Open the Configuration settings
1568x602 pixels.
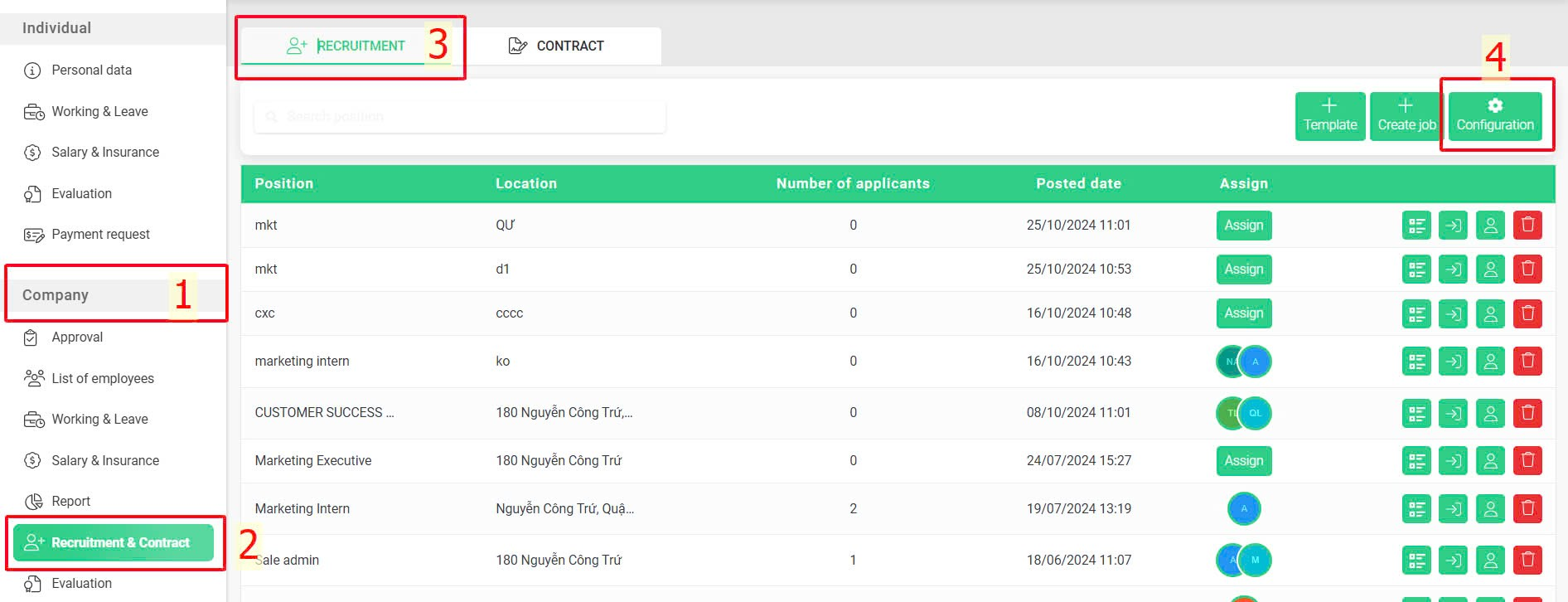pyautogui.click(x=1495, y=116)
